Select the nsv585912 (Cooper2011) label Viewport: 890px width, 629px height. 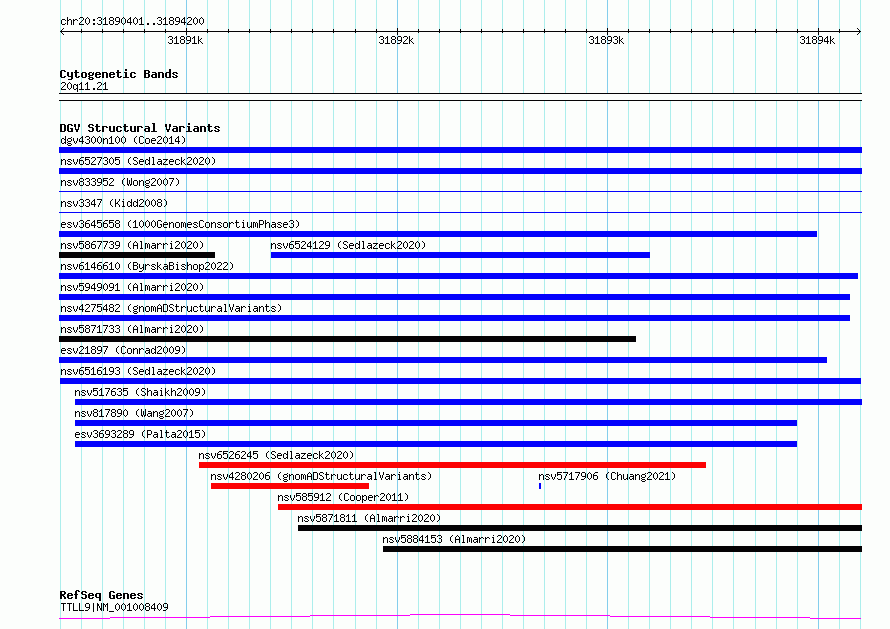343,497
